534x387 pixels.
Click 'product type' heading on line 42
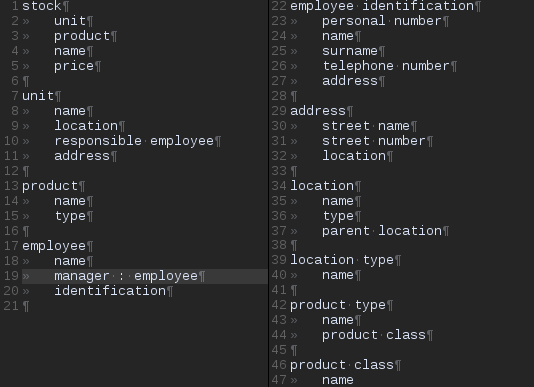338,305
